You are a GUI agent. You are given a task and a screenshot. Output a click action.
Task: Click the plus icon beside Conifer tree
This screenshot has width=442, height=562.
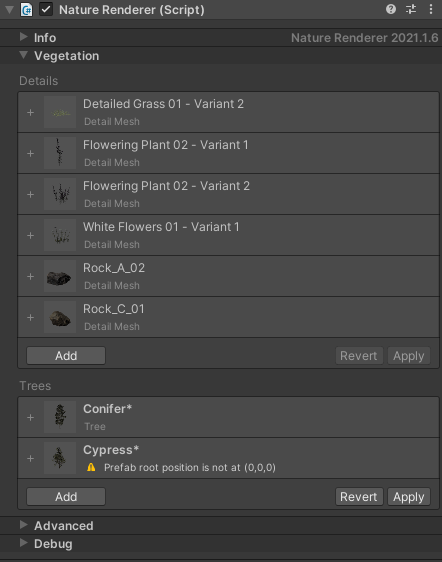30,418
